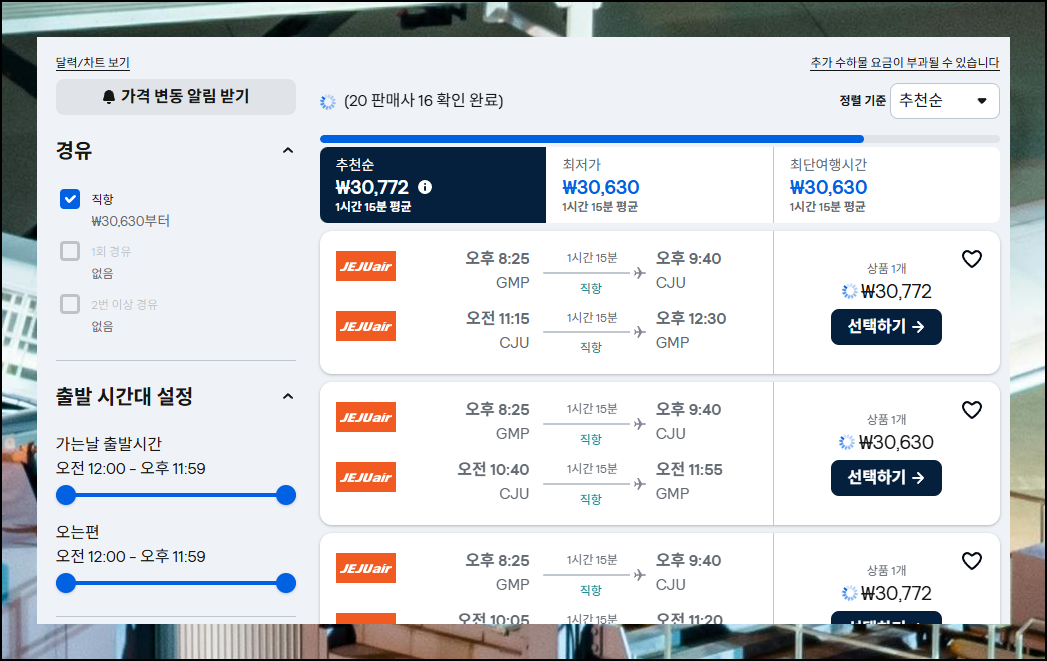Click the ₩30,772 price on the first flight card
Screen dimensions: 1047x661
(x=896, y=291)
